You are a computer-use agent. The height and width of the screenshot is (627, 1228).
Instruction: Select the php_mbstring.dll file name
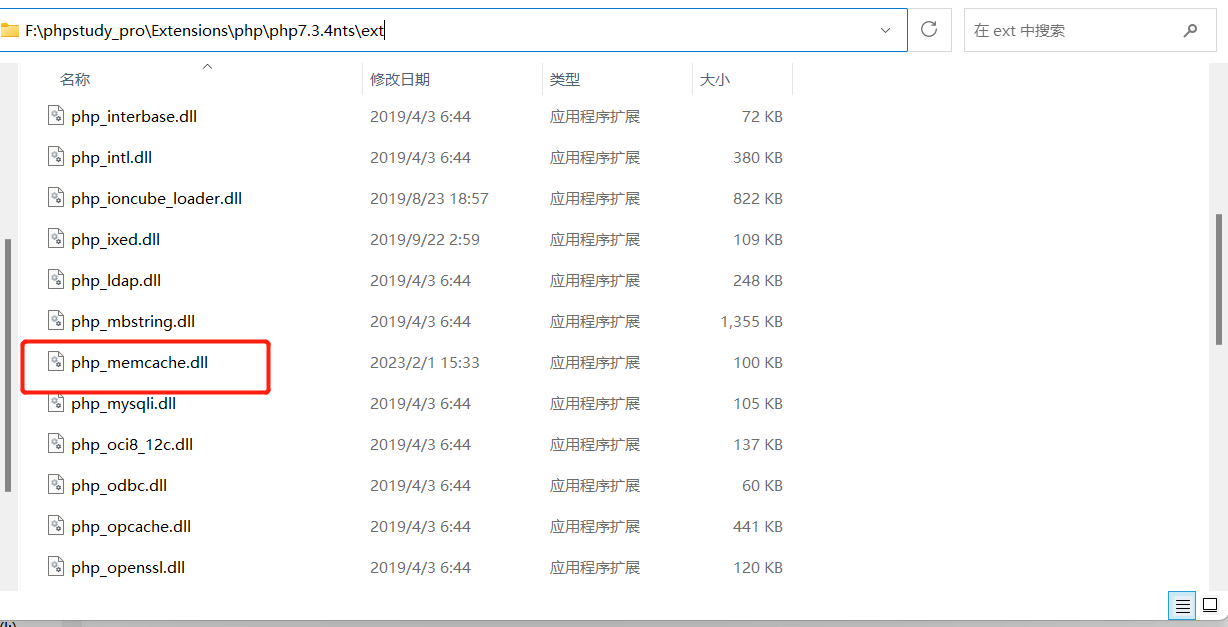point(133,321)
